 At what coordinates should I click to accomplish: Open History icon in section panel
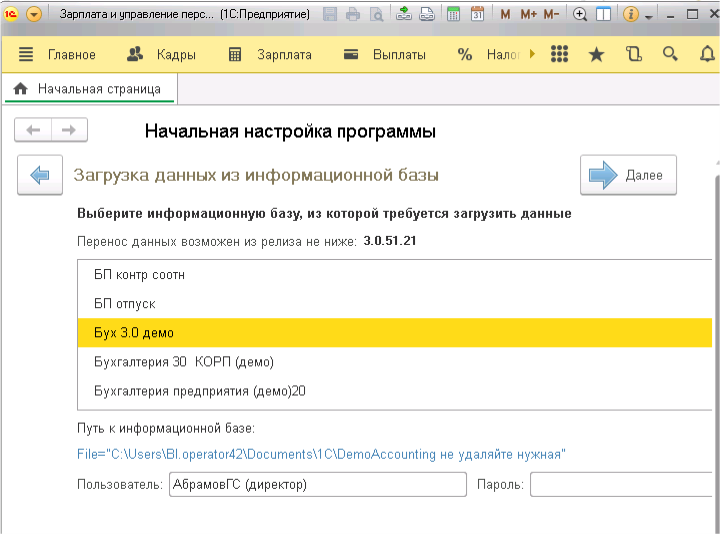click(x=634, y=54)
